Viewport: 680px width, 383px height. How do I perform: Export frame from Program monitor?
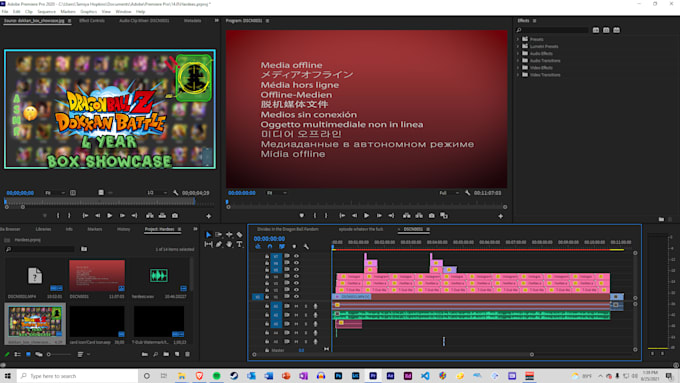tap(432, 216)
